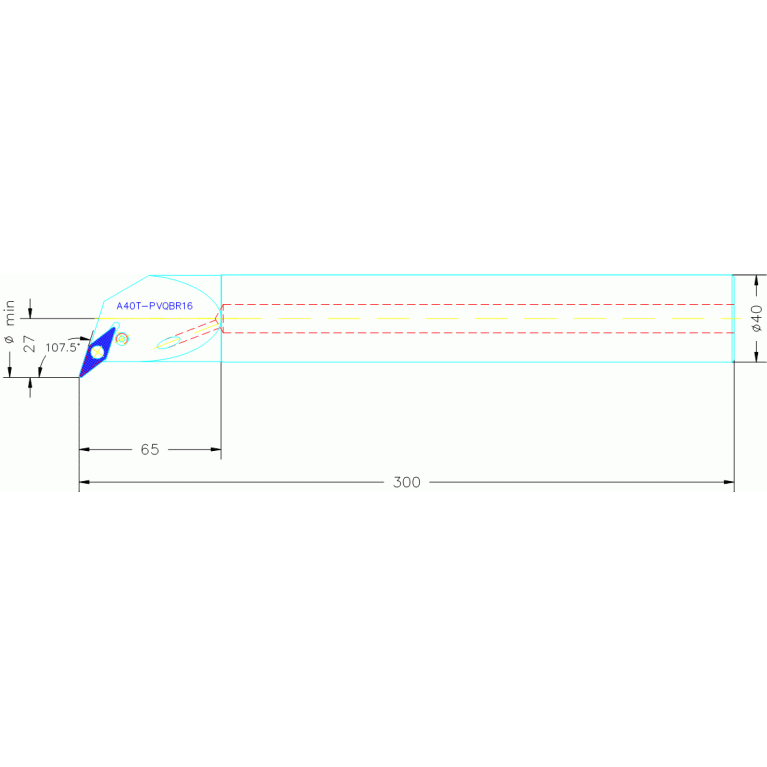Image resolution: width=767 pixels, height=767 pixels.
Task: Click the A40T-PVQBR16 part label
Action: (154, 306)
